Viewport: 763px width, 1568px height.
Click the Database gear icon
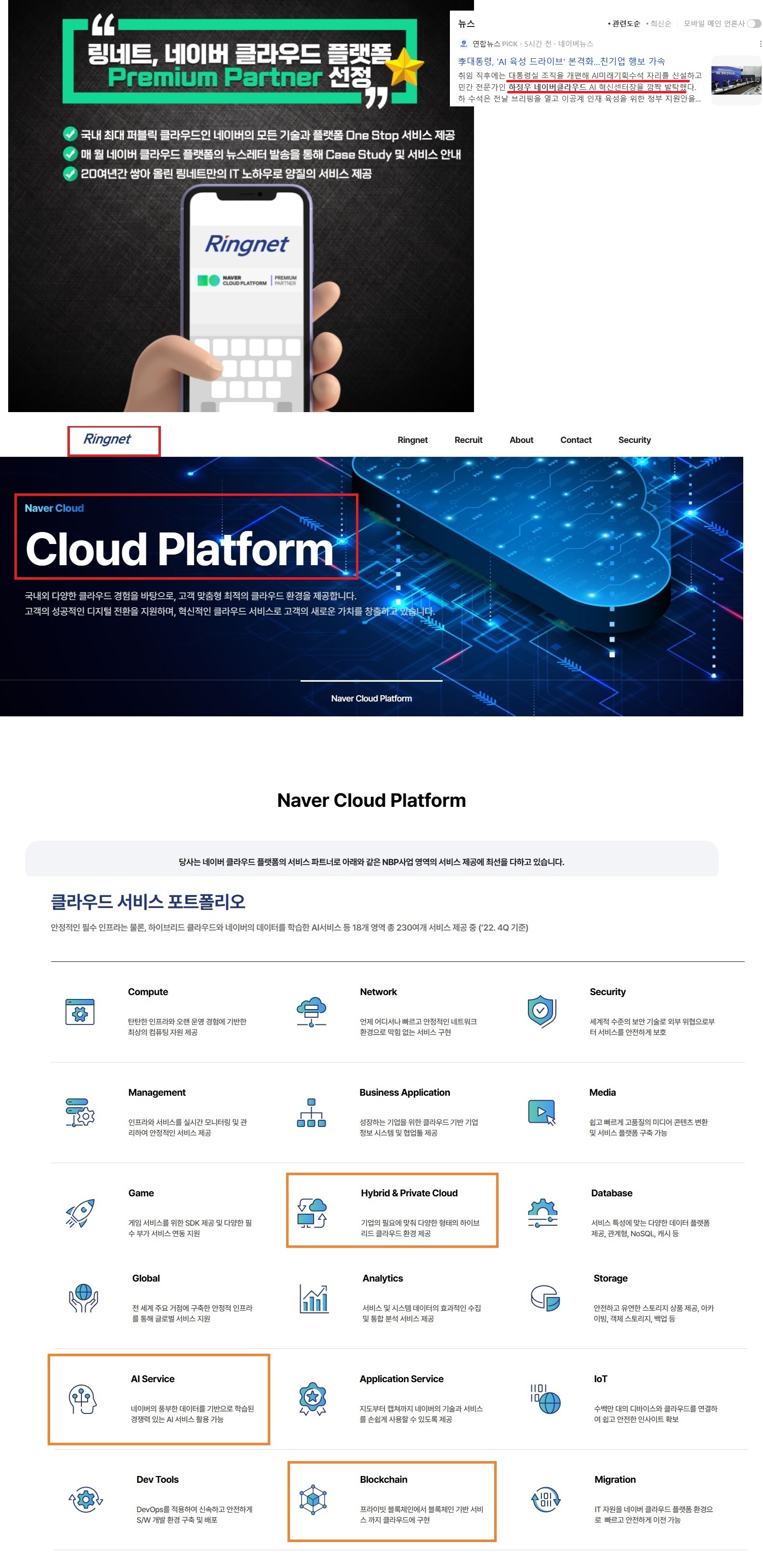point(542,1213)
